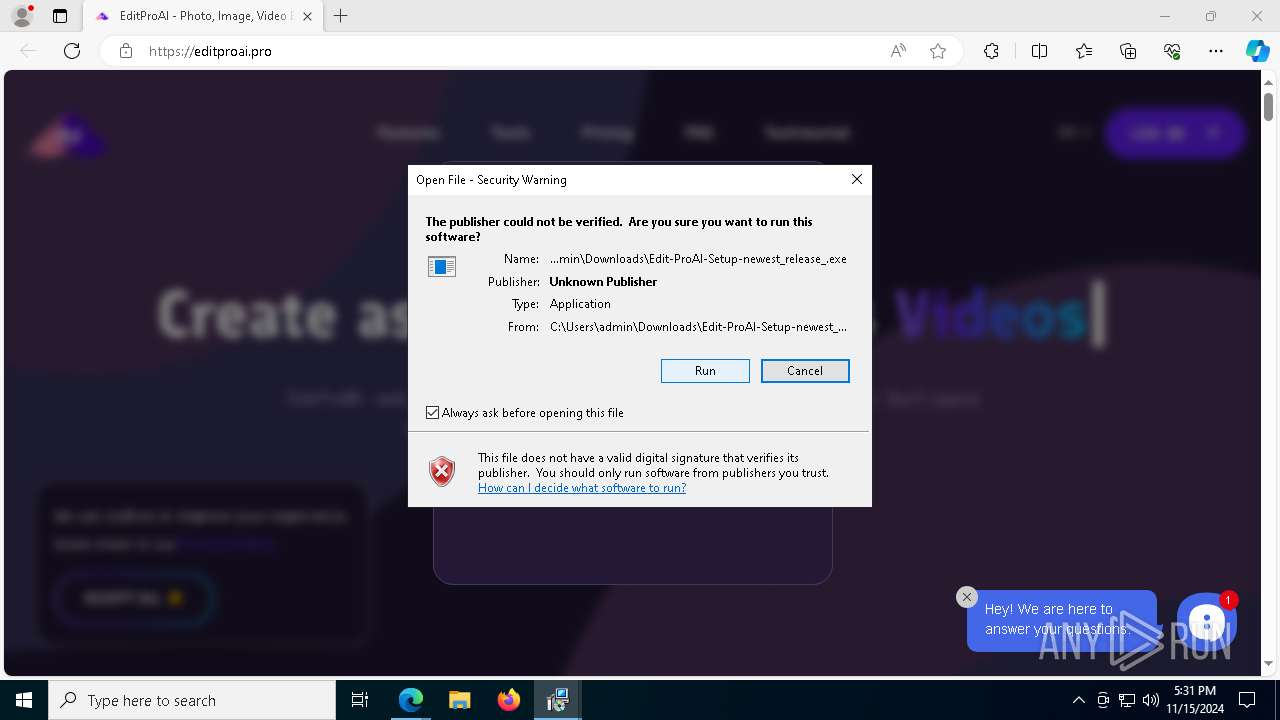Image resolution: width=1280 pixels, height=720 pixels.
Task: Toggle Read aloud icon in address bar
Action: [x=898, y=51]
